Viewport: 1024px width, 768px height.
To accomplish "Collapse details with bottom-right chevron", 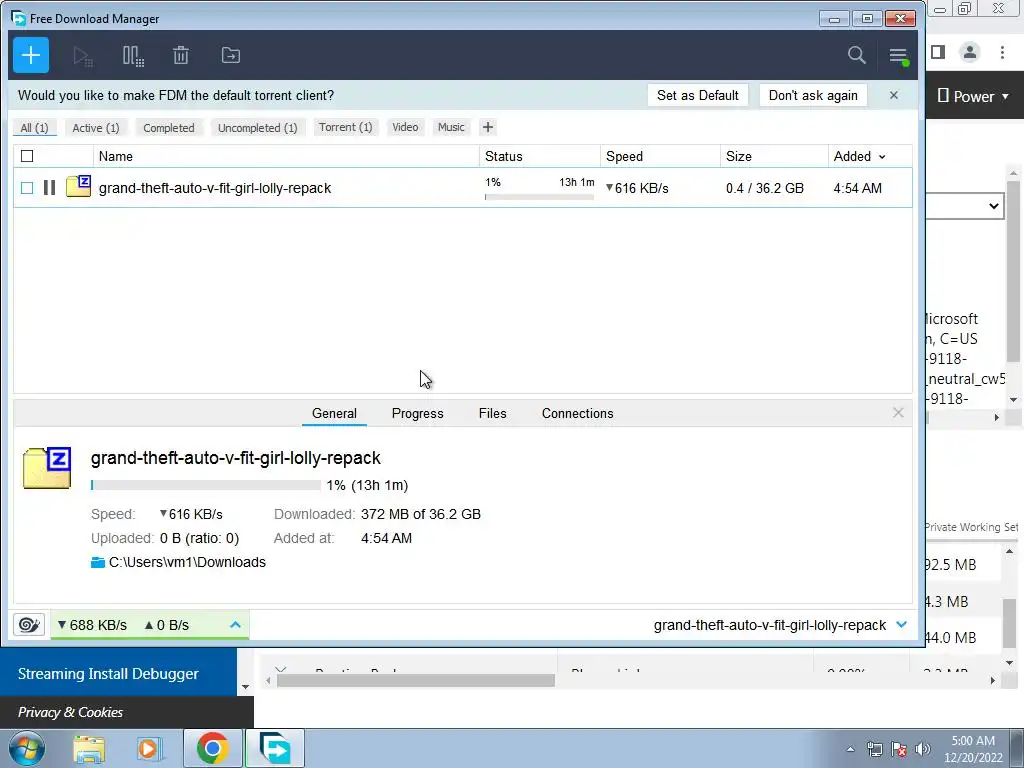I will click(902, 624).
